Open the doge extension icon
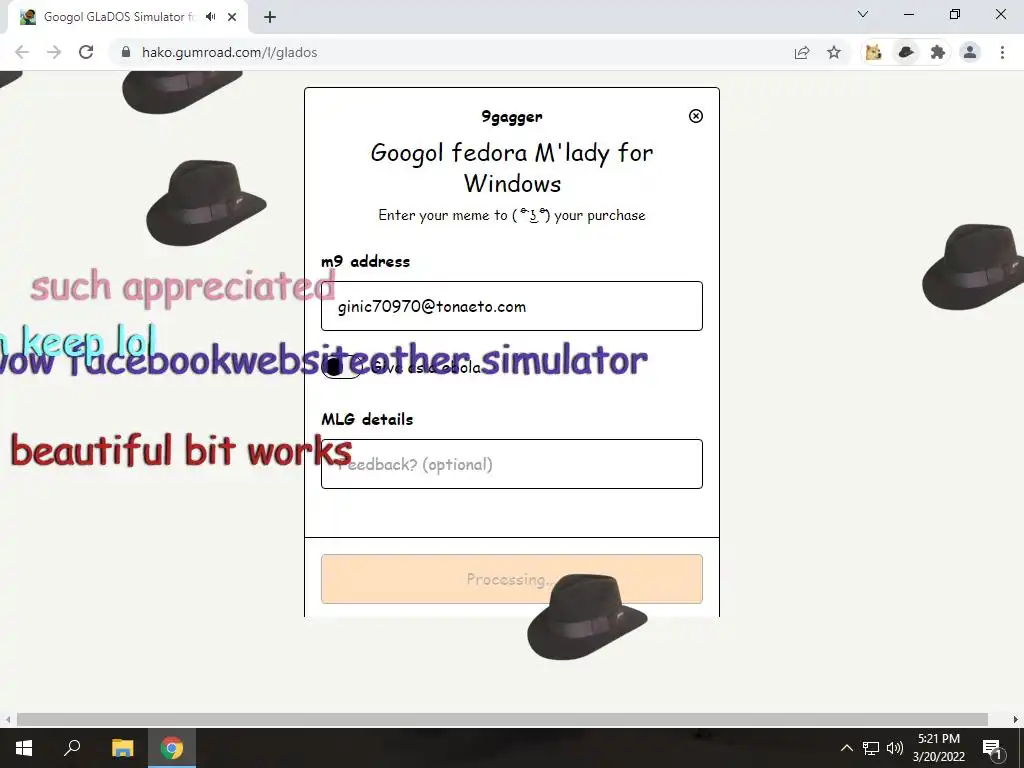Screen dimensions: 1024x768 tap(873, 52)
